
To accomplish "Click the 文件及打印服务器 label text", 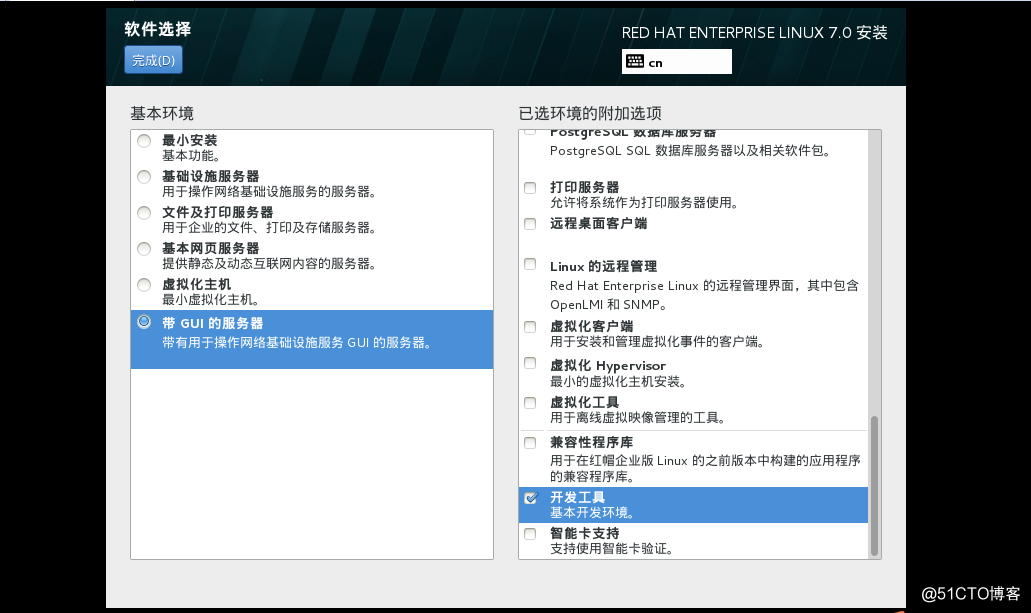I will click(218, 212).
